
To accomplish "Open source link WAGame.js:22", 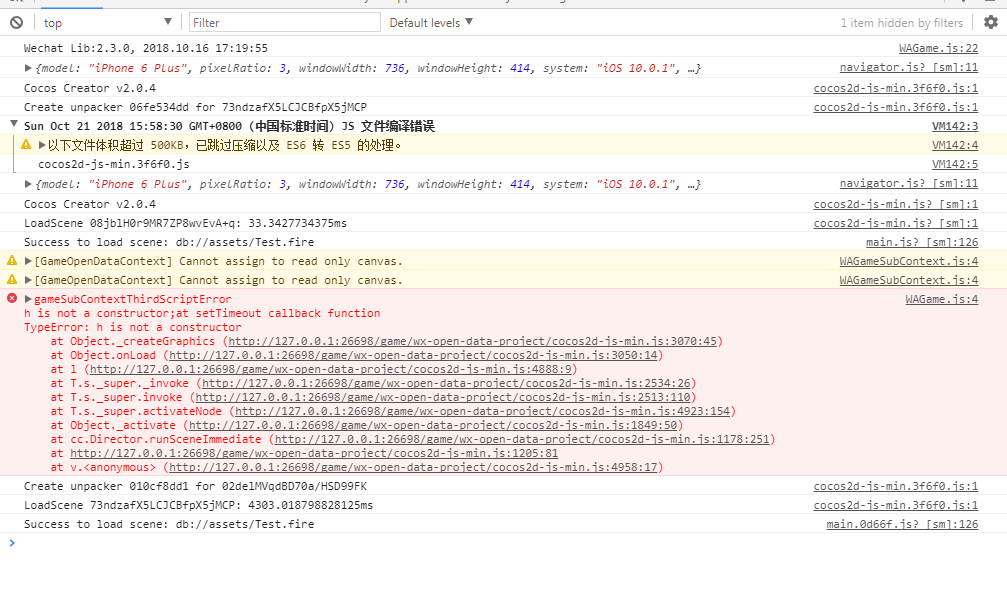I will point(938,48).
